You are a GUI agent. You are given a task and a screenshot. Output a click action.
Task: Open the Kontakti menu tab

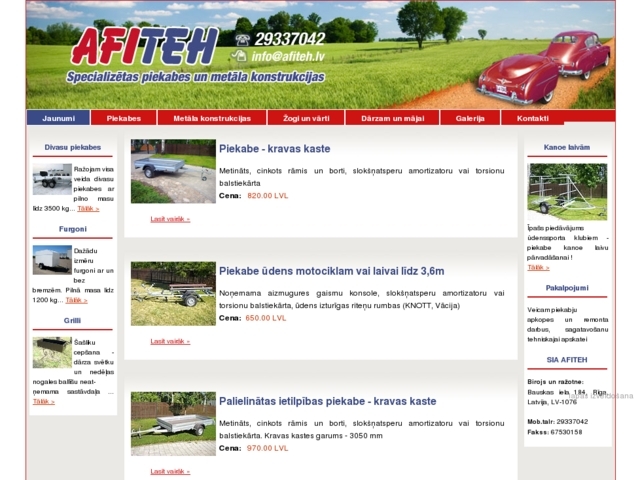click(x=533, y=118)
